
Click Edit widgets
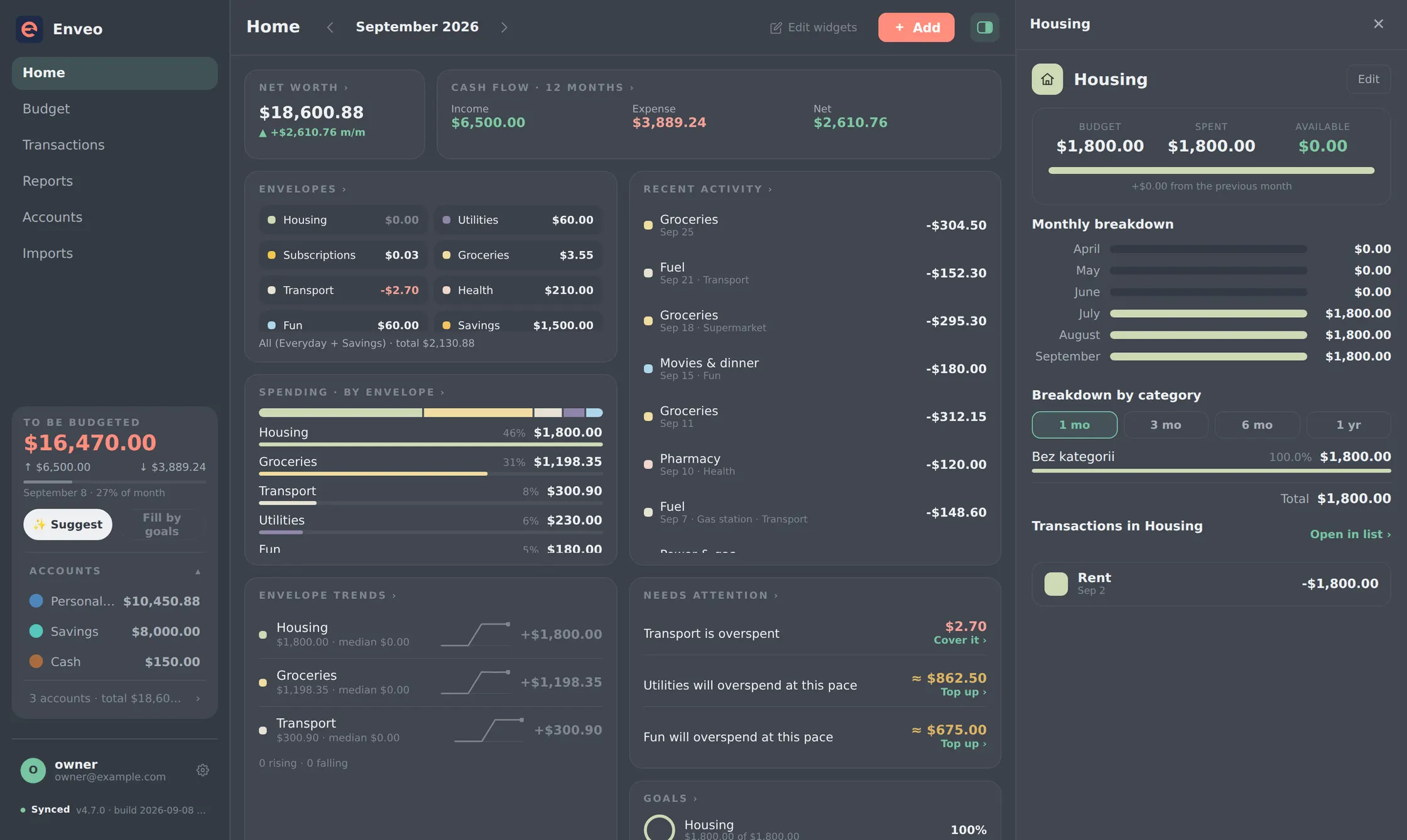pyautogui.click(x=813, y=27)
